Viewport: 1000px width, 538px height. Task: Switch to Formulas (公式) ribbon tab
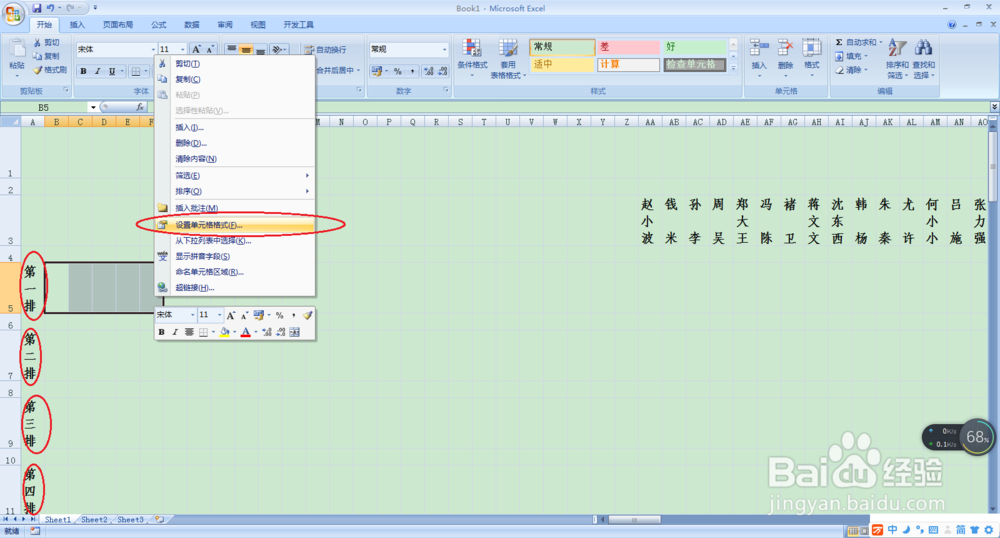click(x=158, y=25)
